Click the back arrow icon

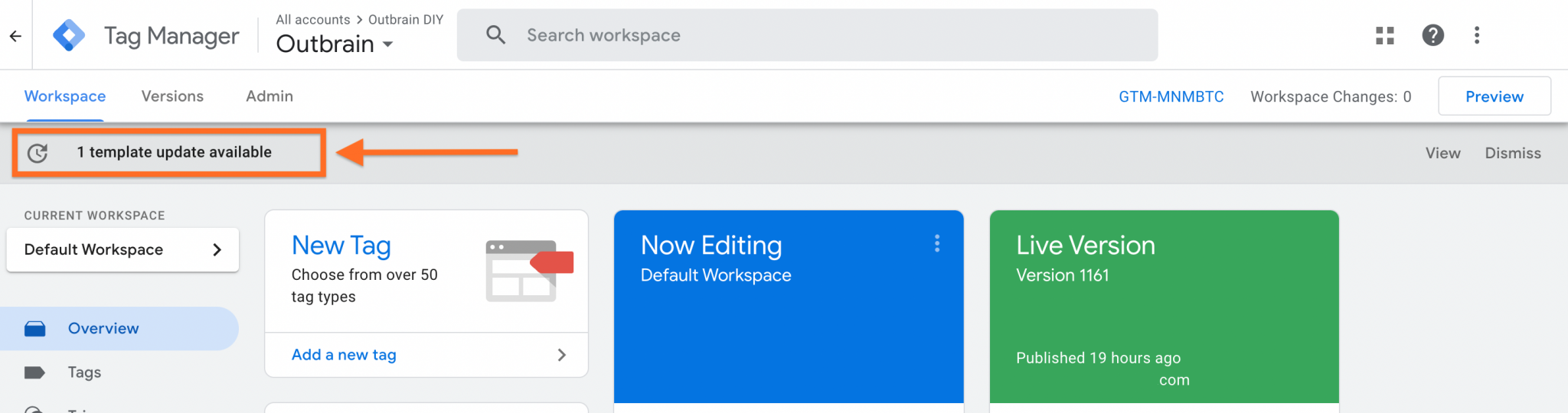(15, 36)
